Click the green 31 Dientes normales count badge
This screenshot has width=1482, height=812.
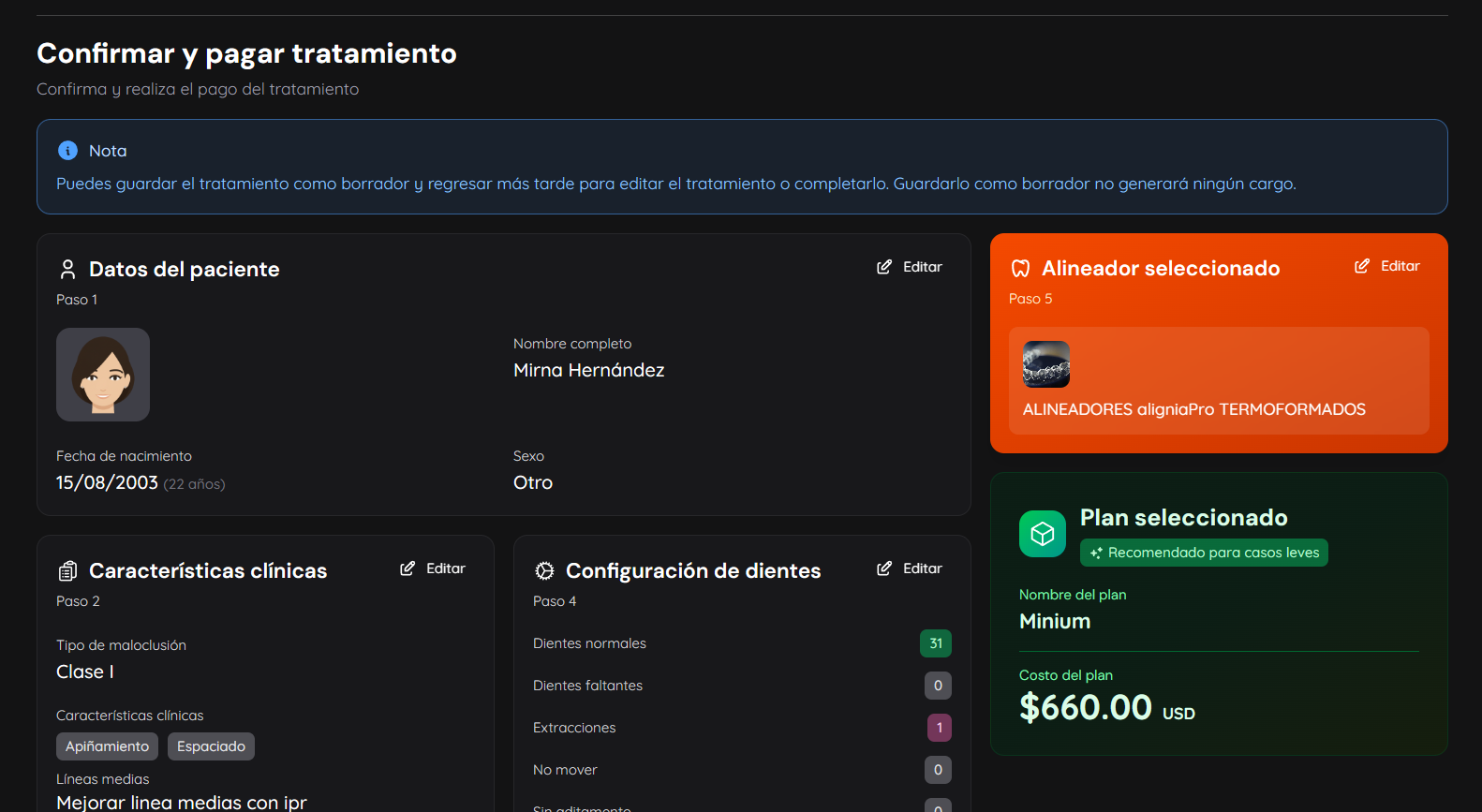click(x=936, y=643)
